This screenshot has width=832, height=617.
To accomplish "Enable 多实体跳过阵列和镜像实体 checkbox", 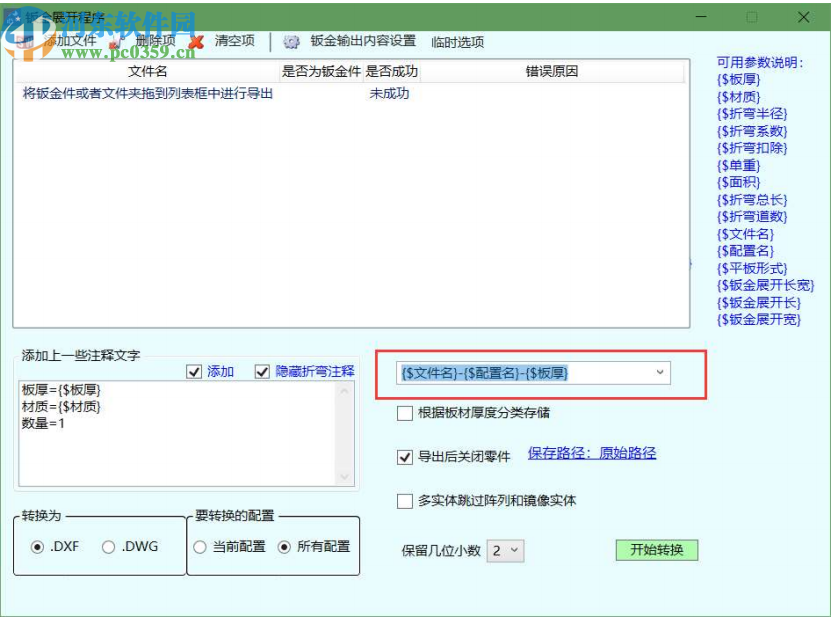I will point(405,501).
